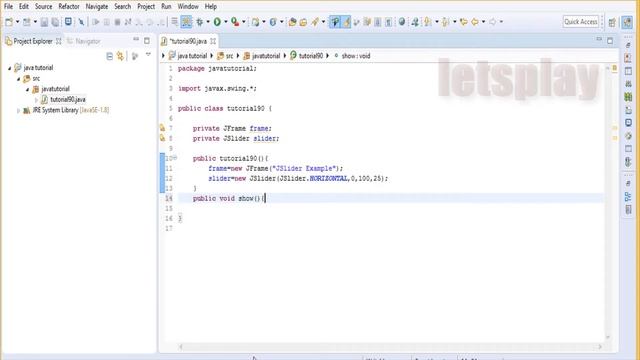Toggle Mark Occurrences in toolbar
640x360 pixels.
[x=346, y=22]
